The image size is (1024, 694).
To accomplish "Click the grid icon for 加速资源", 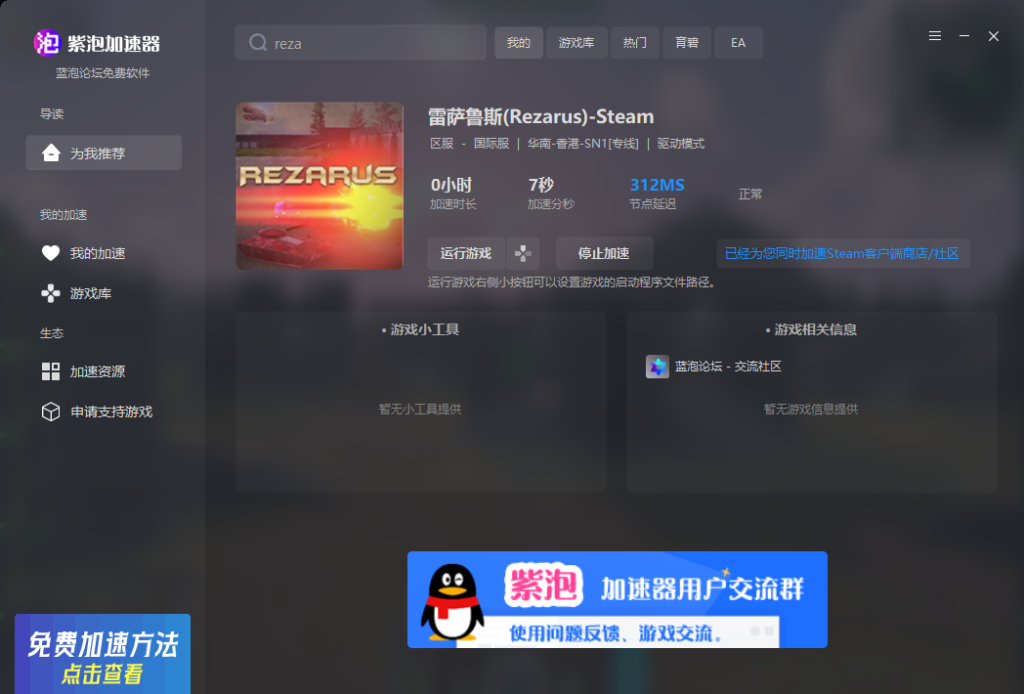I will click(x=50, y=371).
